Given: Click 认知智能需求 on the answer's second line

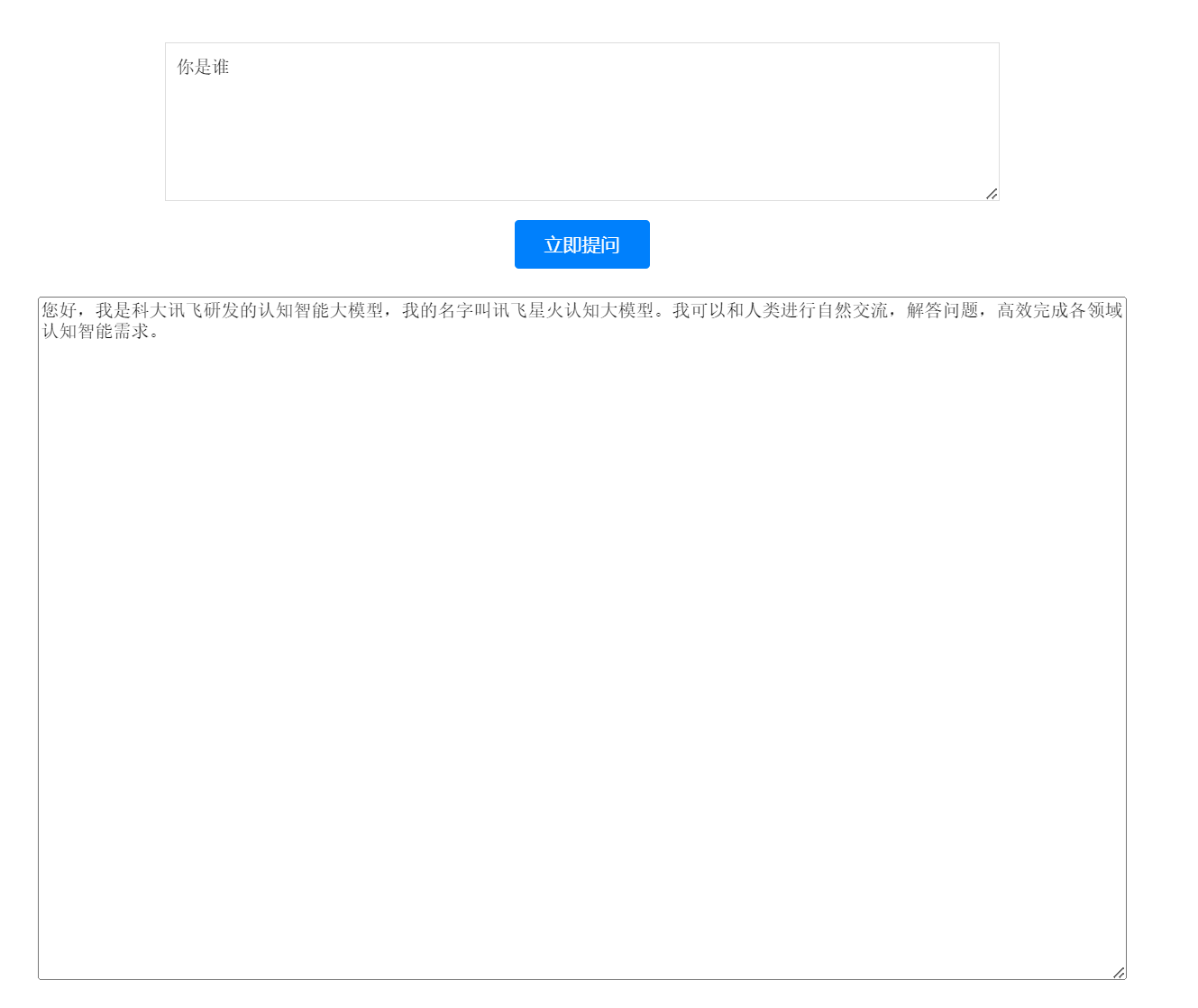Looking at the screenshot, I should tap(95, 331).
